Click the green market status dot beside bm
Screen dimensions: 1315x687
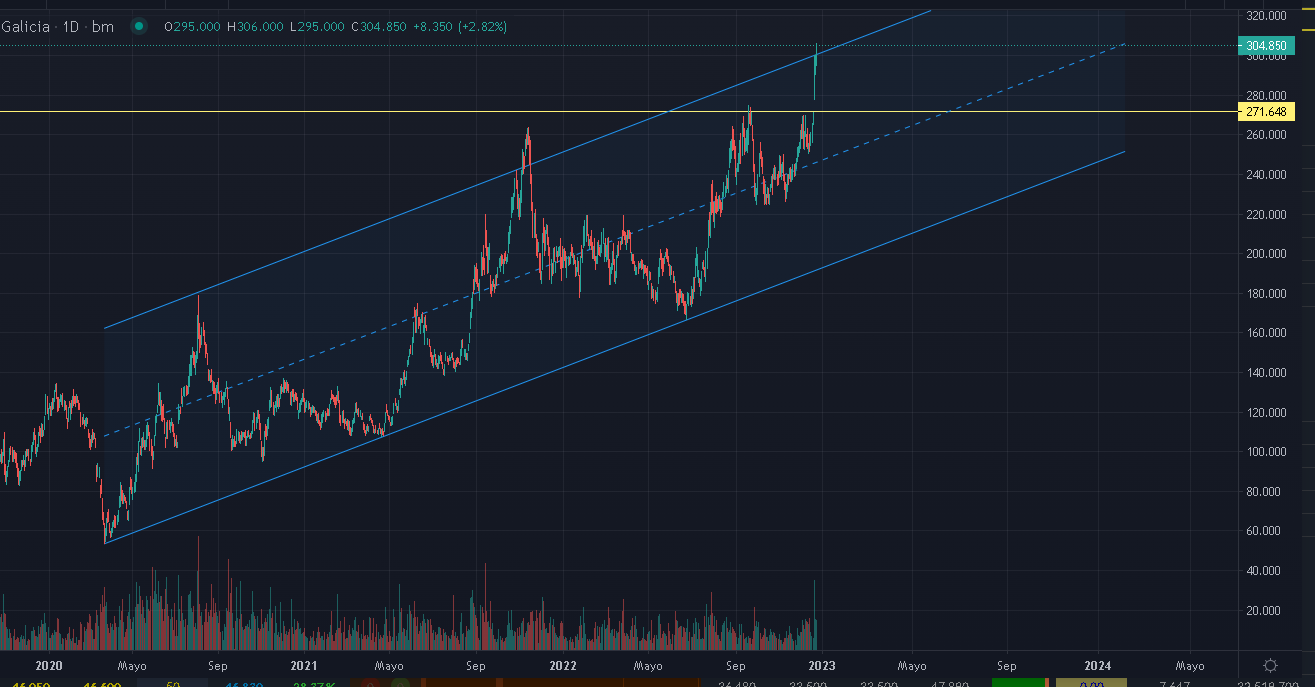coord(139,27)
